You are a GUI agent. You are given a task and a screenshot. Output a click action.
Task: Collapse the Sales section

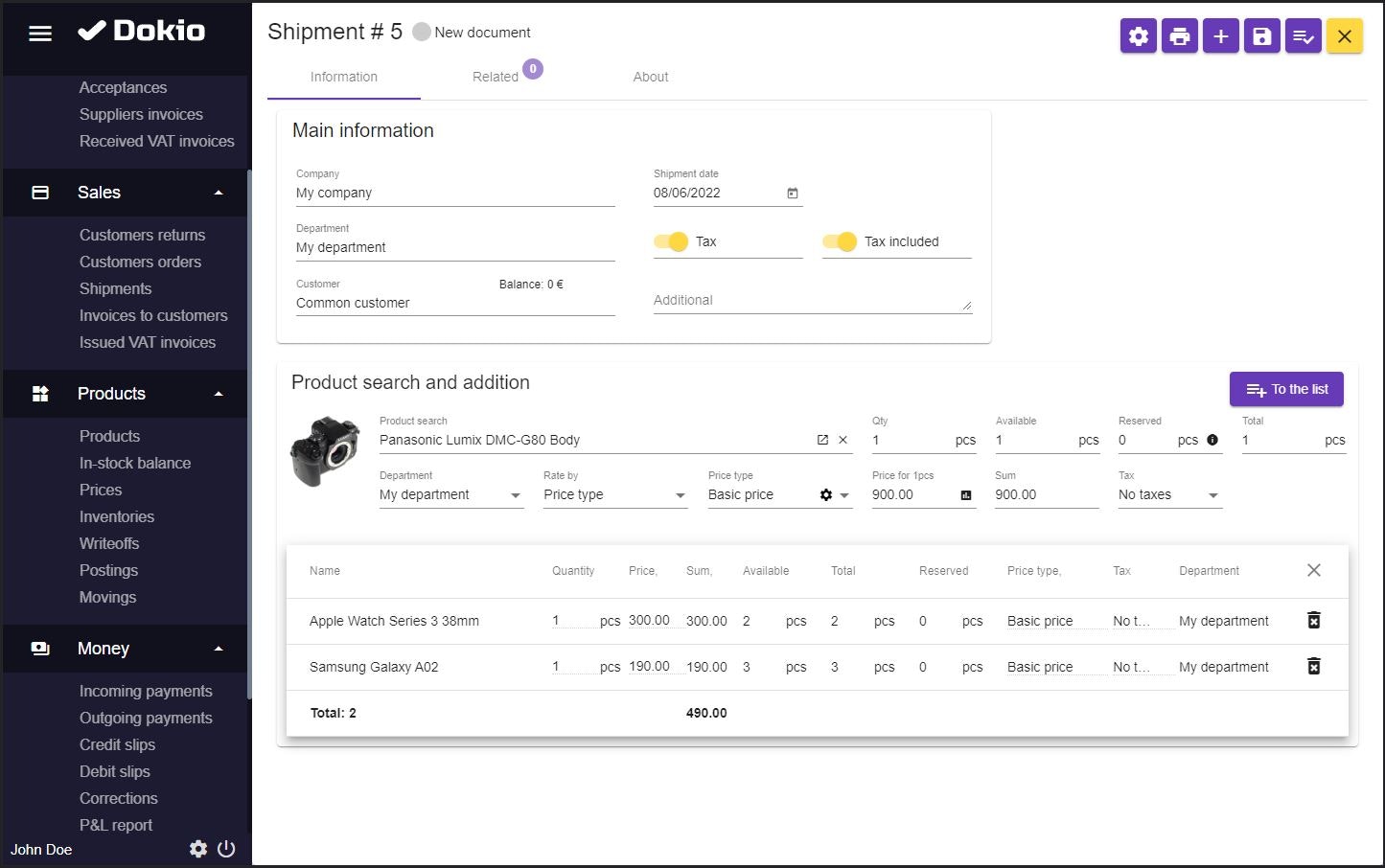pos(219,193)
